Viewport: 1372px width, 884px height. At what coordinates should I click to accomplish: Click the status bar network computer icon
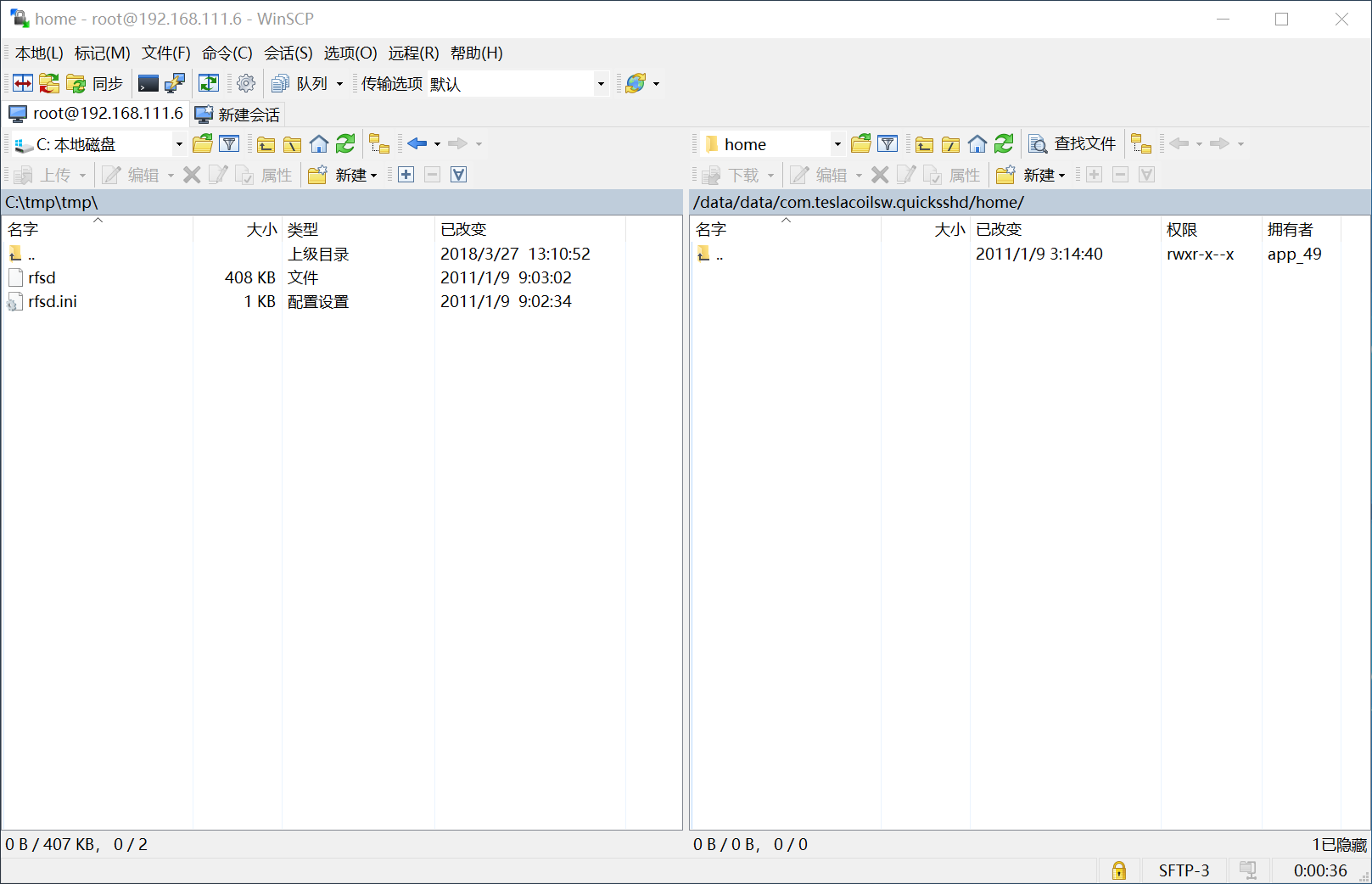(x=1248, y=870)
